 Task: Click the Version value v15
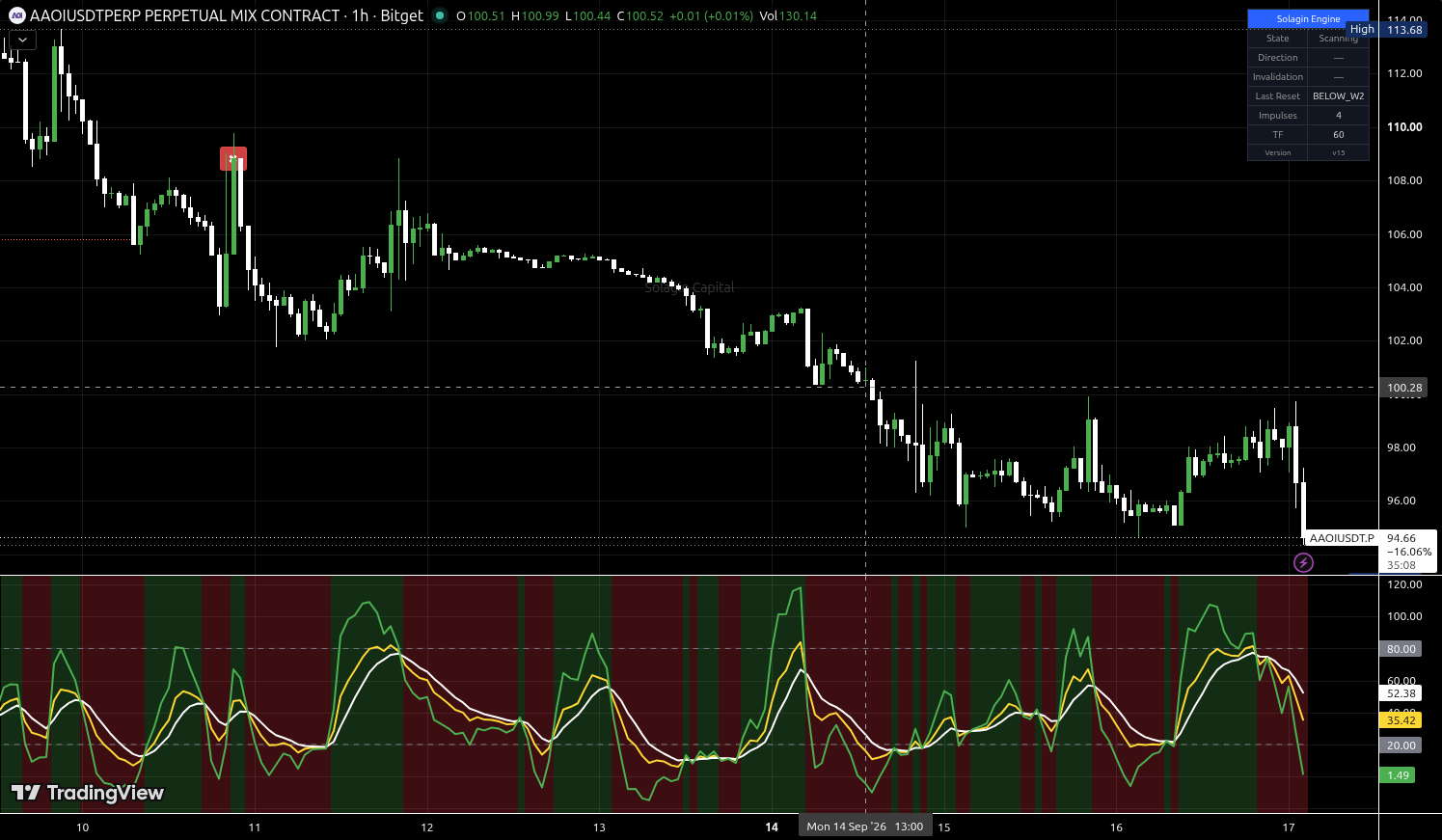[x=1338, y=153]
